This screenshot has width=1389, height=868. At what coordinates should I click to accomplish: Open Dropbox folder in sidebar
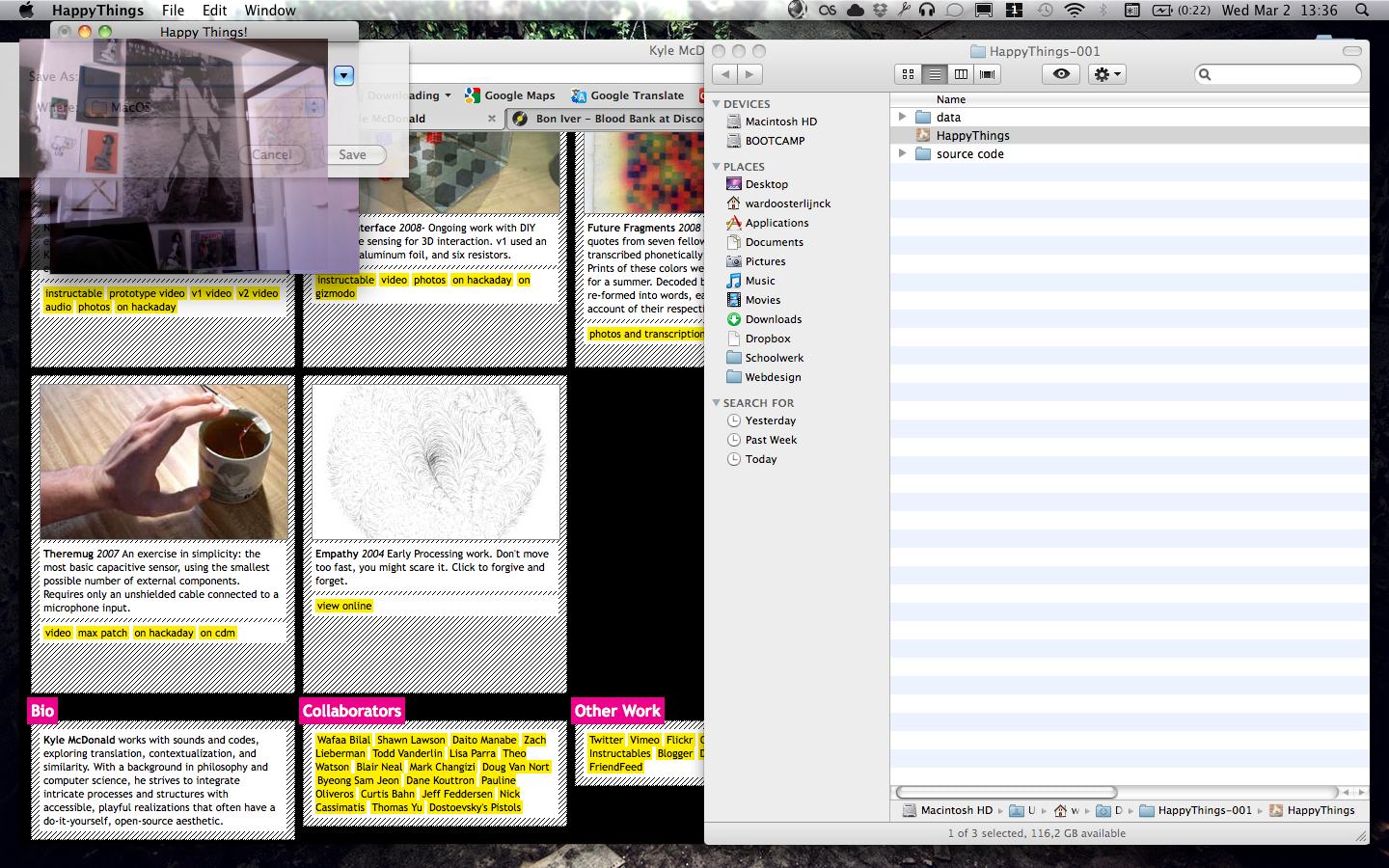(x=767, y=339)
